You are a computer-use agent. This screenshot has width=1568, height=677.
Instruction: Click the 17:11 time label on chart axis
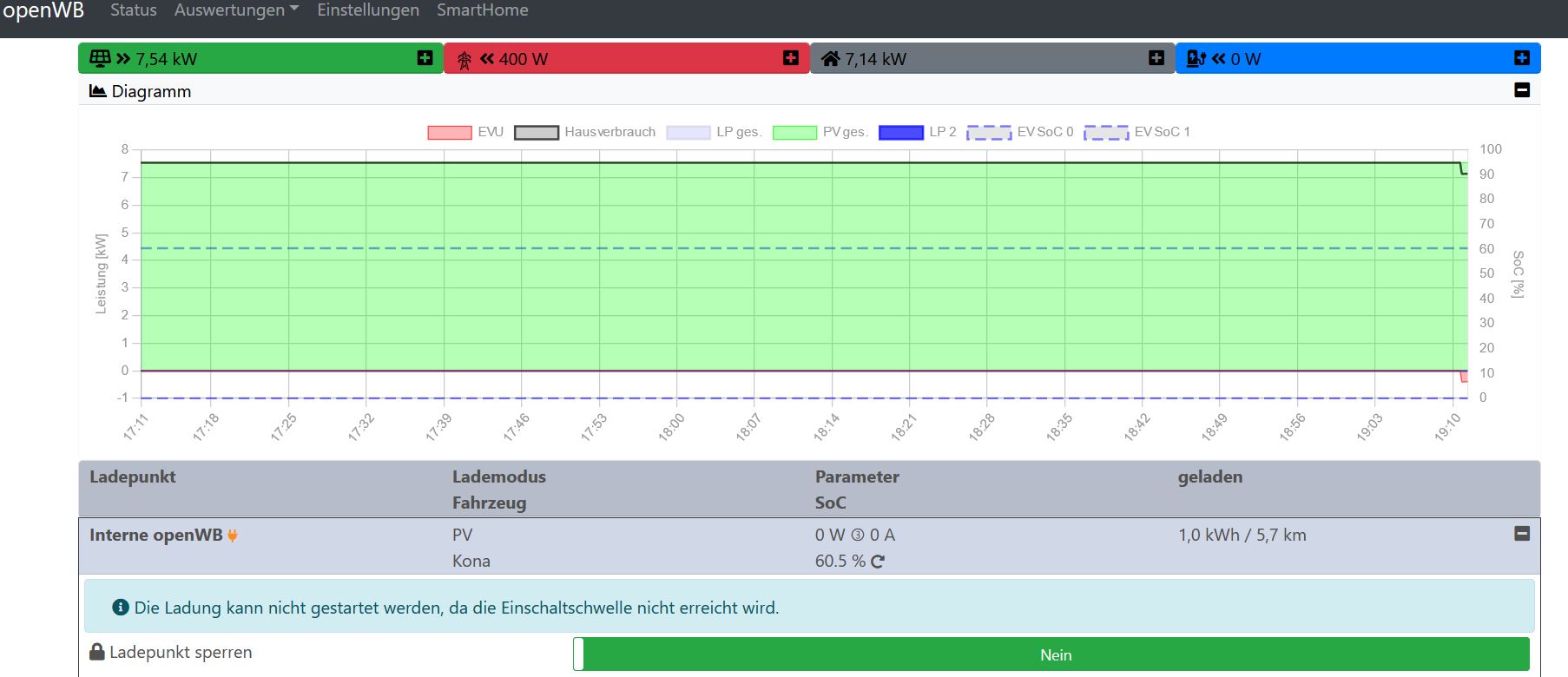tap(136, 427)
